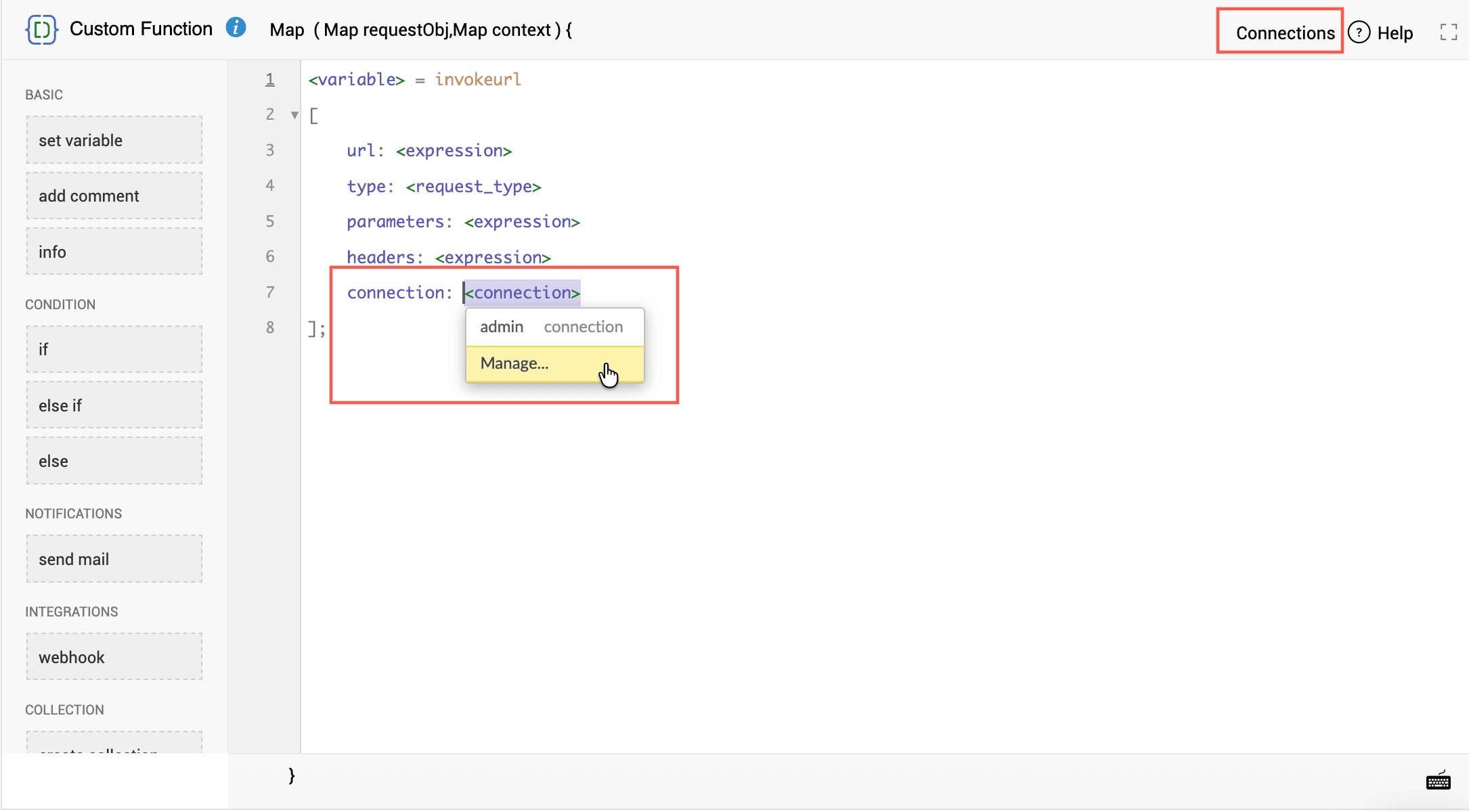Toggle fullscreen editor mode icon

pos(1449,32)
